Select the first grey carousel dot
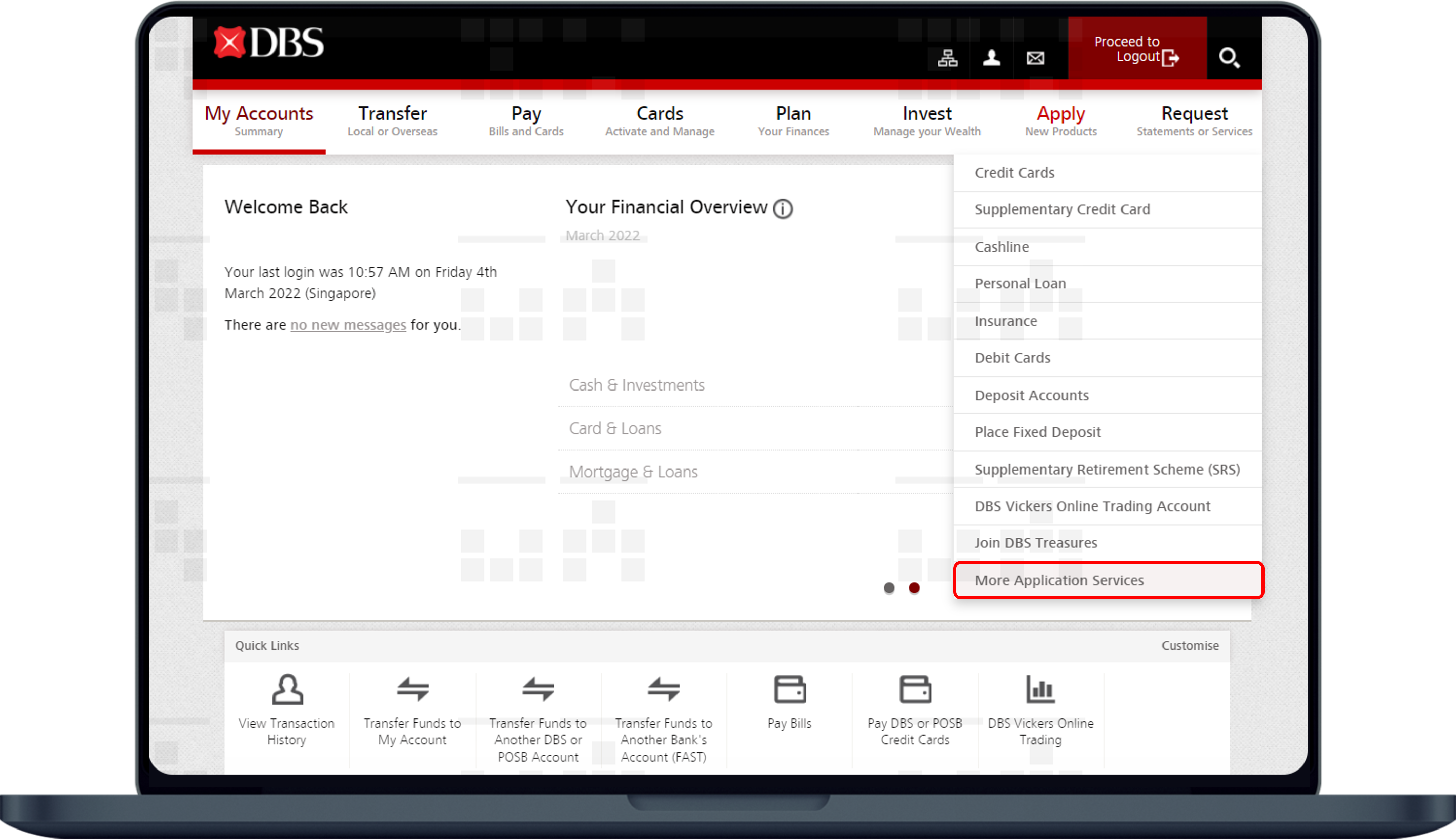 pyautogui.click(x=889, y=588)
